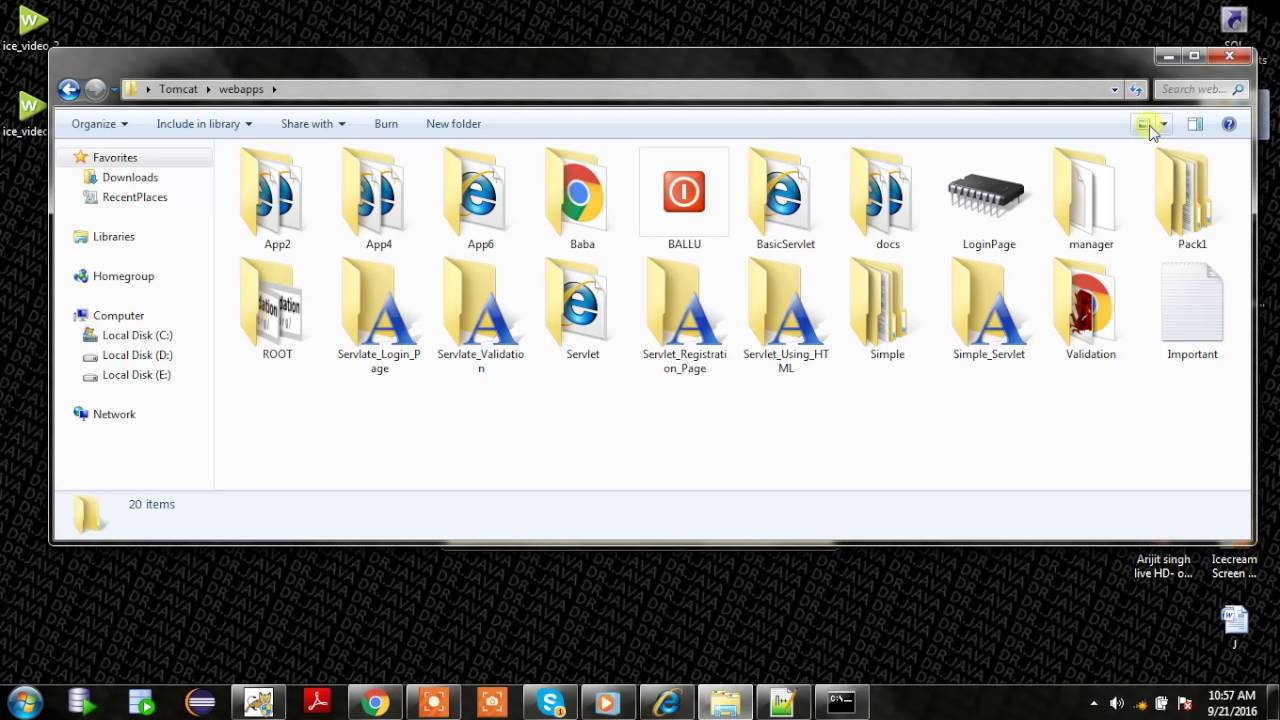1280x720 pixels.
Task: Select the Important file
Action: point(1192,310)
